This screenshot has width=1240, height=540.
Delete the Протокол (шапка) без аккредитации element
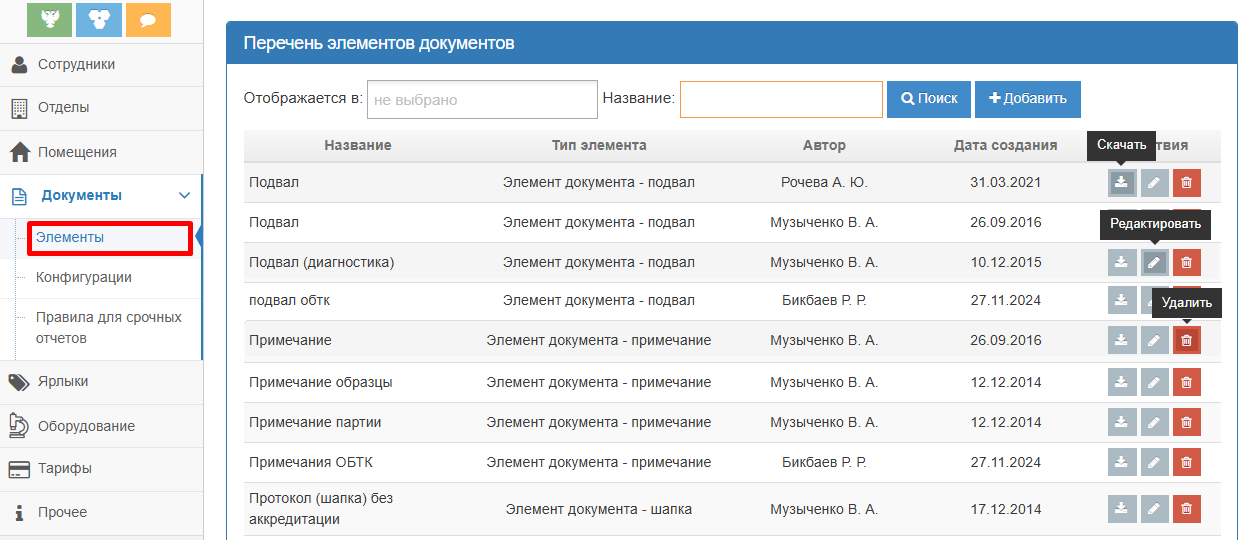(1186, 510)
